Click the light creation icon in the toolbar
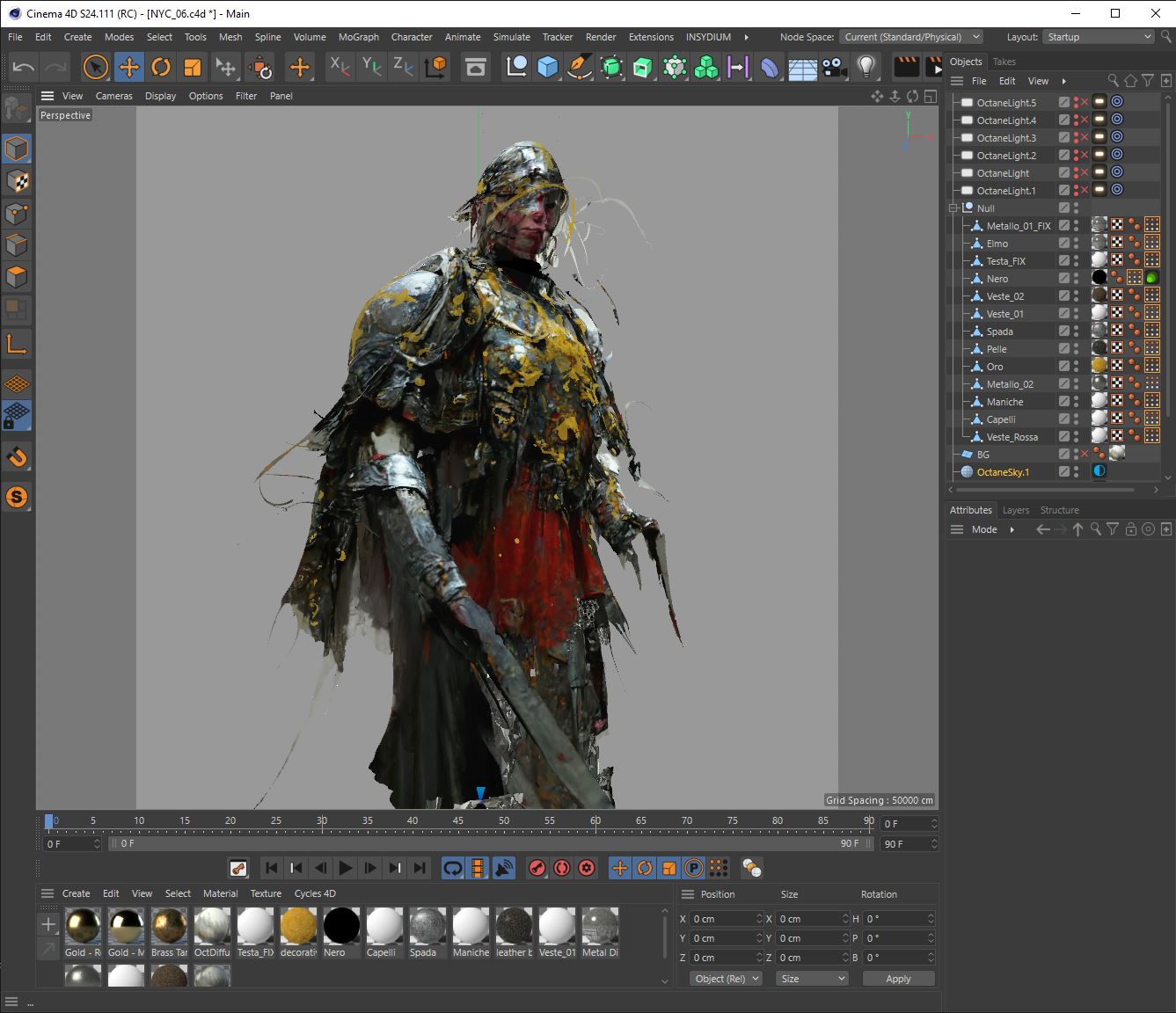1176x1013 pixels. (x=866, y=67)
